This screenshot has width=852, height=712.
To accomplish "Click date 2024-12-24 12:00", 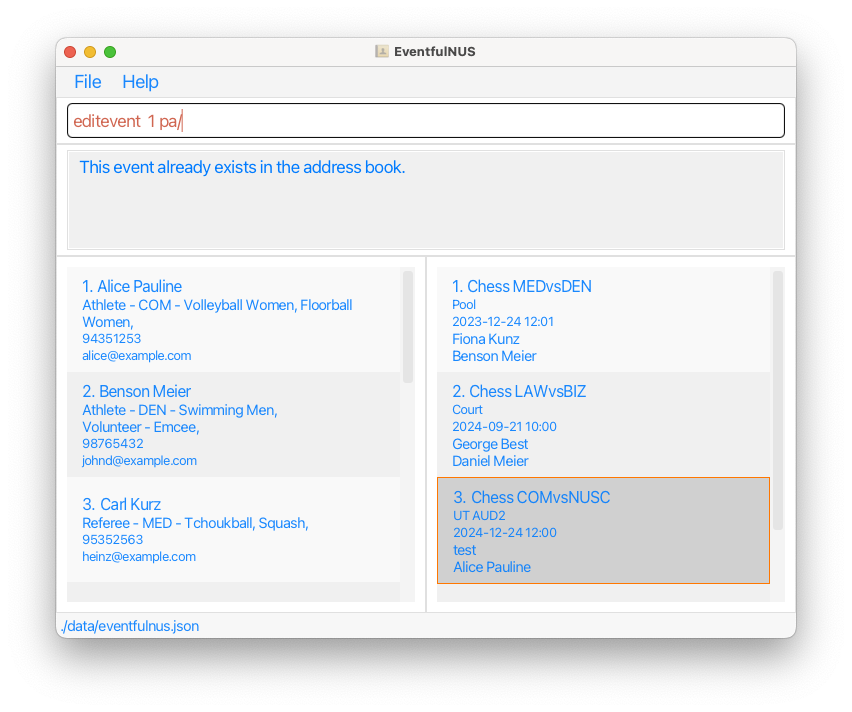I will (x=505, y=533).
